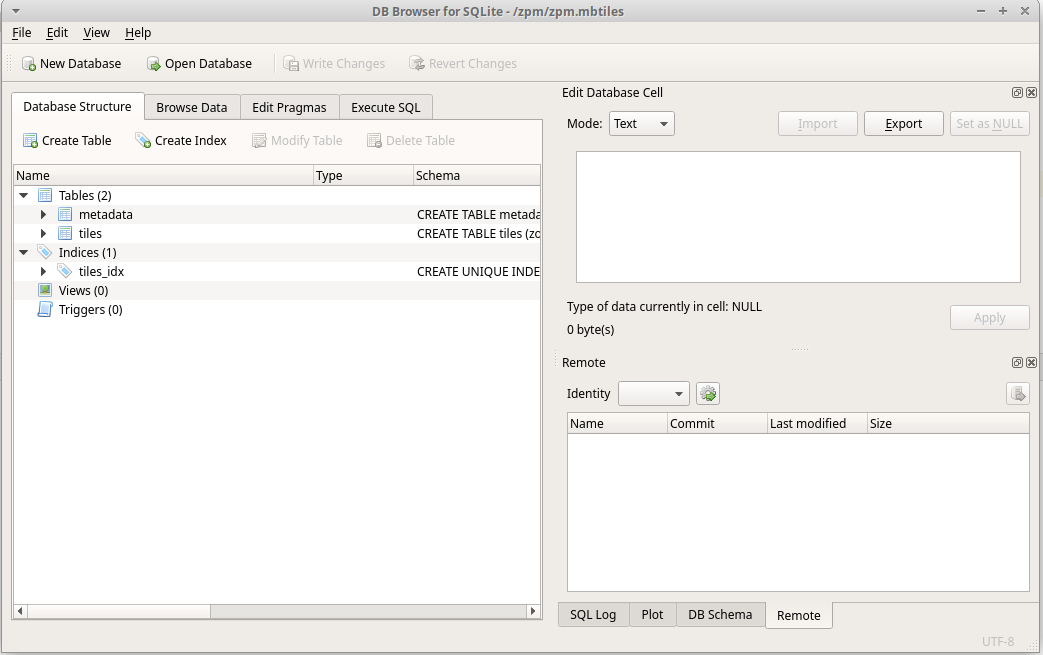1043x655 pixels.
Task: Switch to the SQL Log tab
Action: coord(593,614)
